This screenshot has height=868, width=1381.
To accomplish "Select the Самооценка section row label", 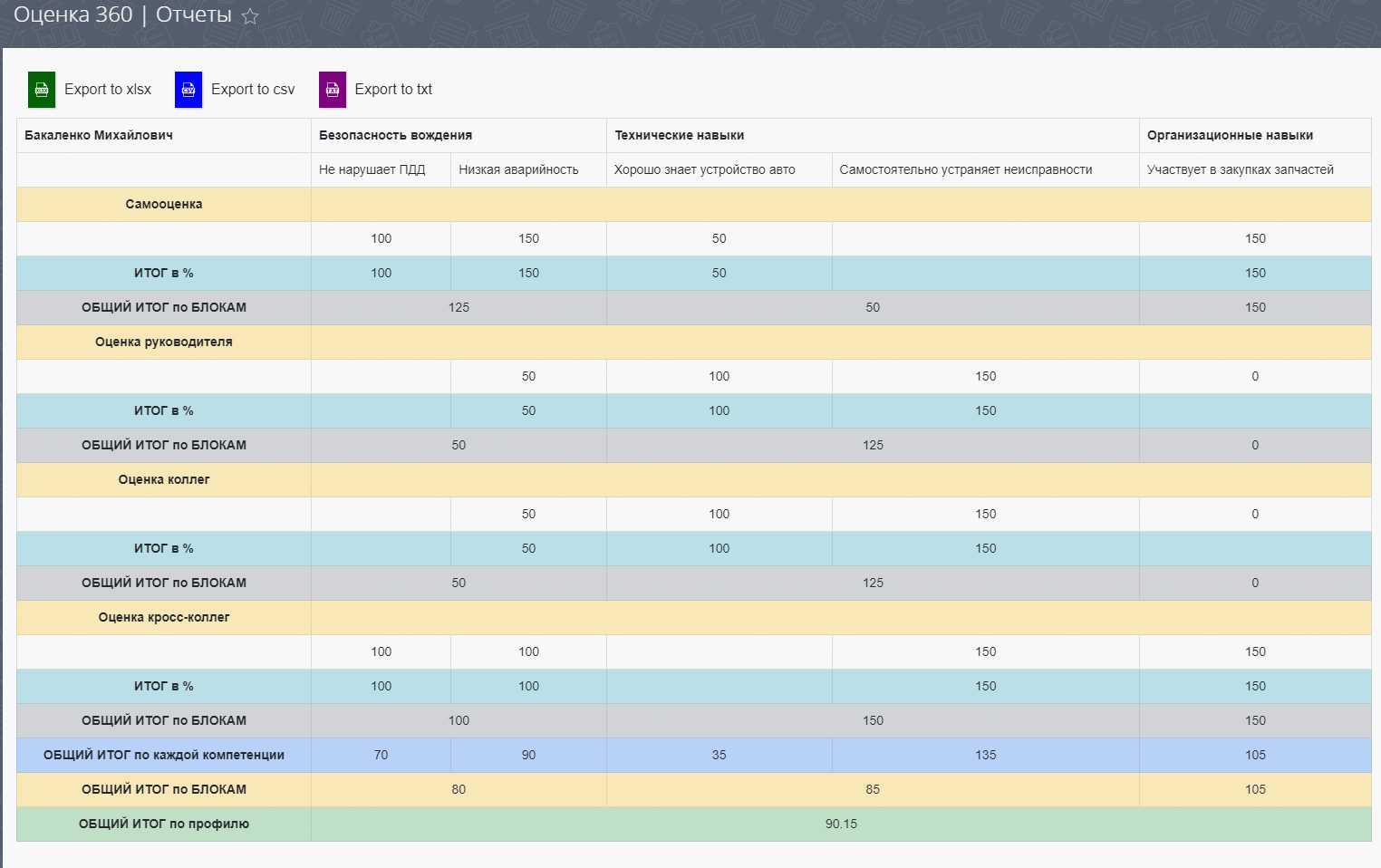I will [164, 204].
